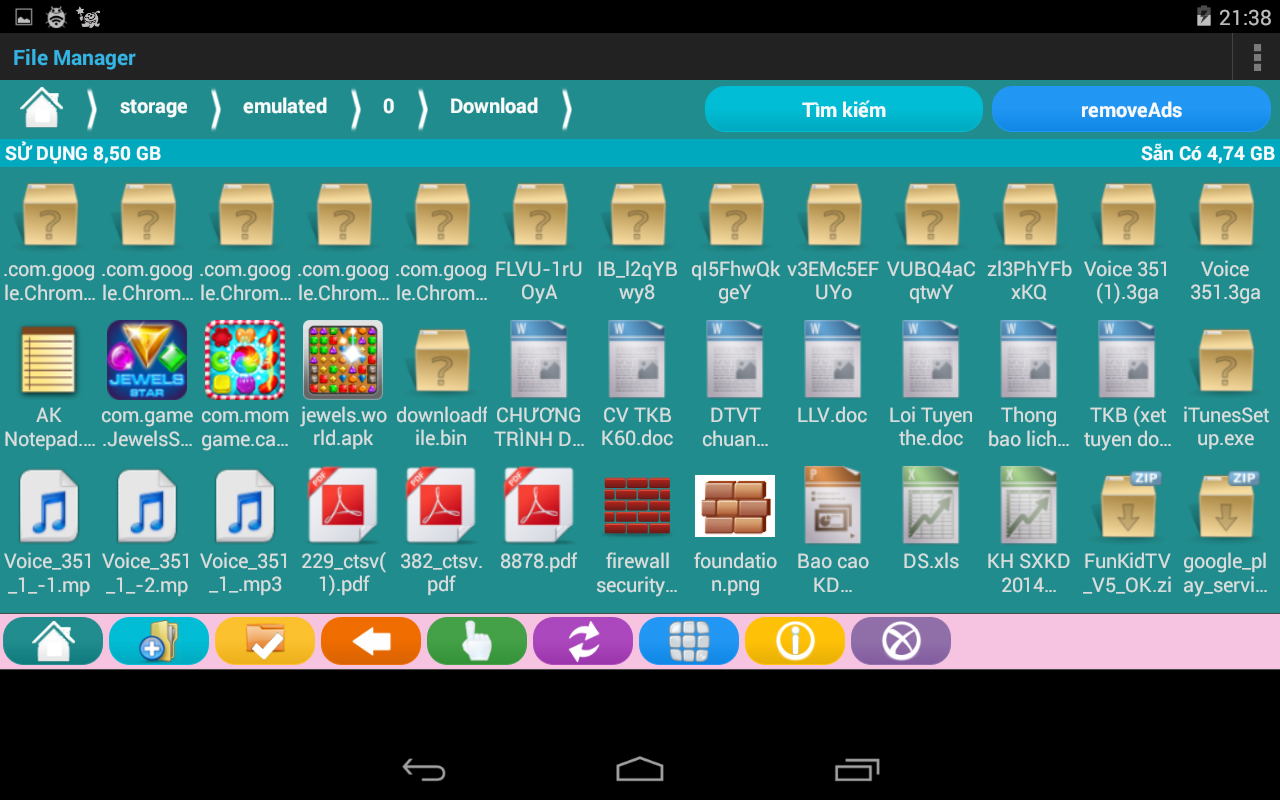Open the AK Notepad file
The height and width of the screenshot is (800, 1280).
pos(49,387)
